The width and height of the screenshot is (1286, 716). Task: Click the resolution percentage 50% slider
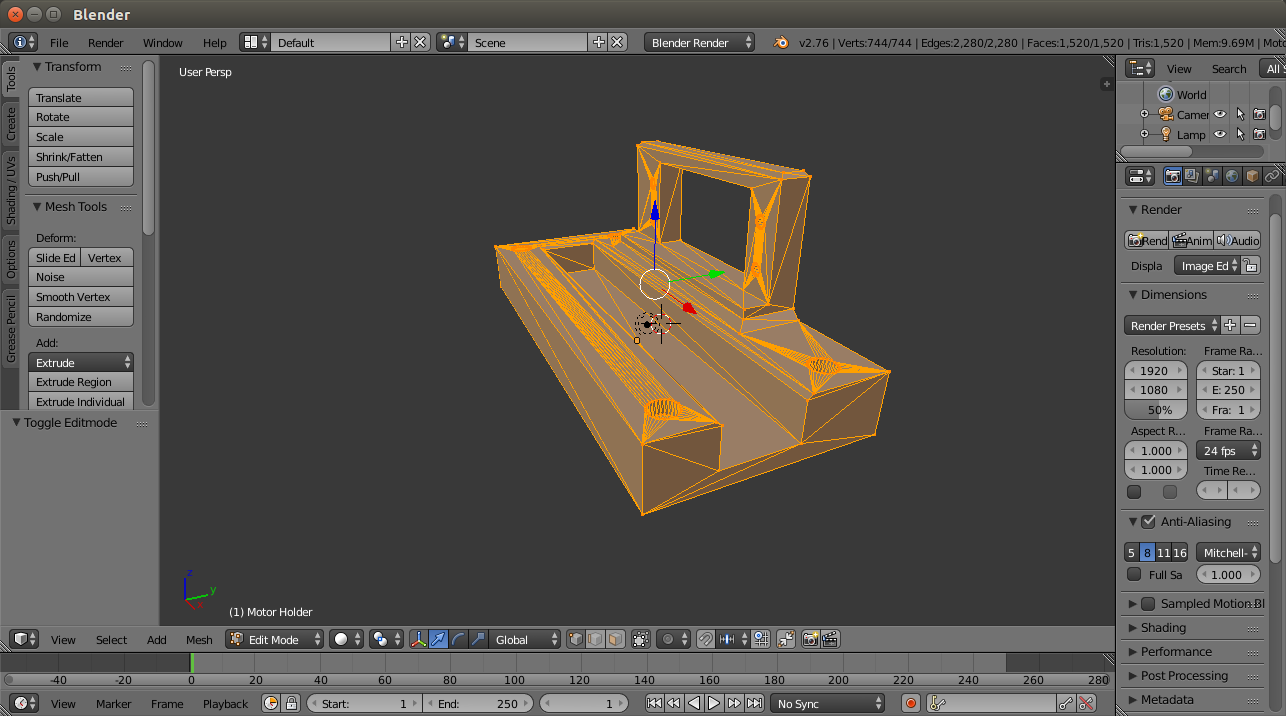[x=1157, y=410]
